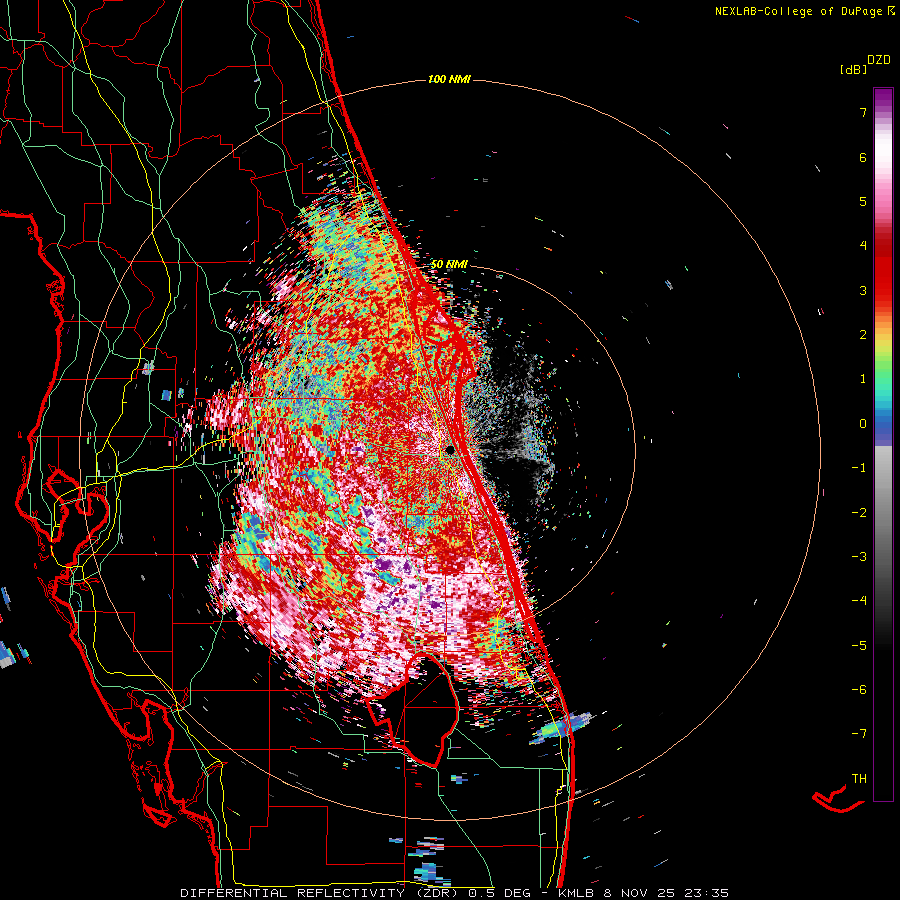Click the [dB] units label

(853, 69)
